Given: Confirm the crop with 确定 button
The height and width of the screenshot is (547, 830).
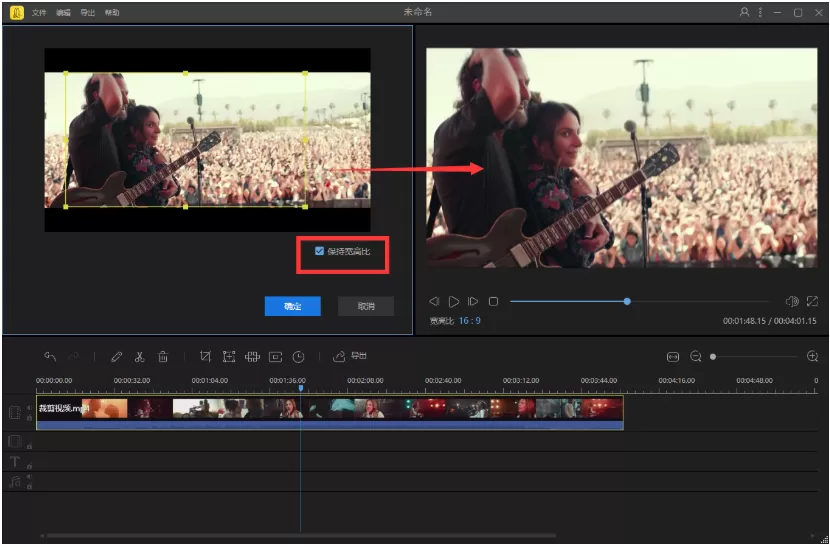Looking at the screenshot, I should click(293, 306).
